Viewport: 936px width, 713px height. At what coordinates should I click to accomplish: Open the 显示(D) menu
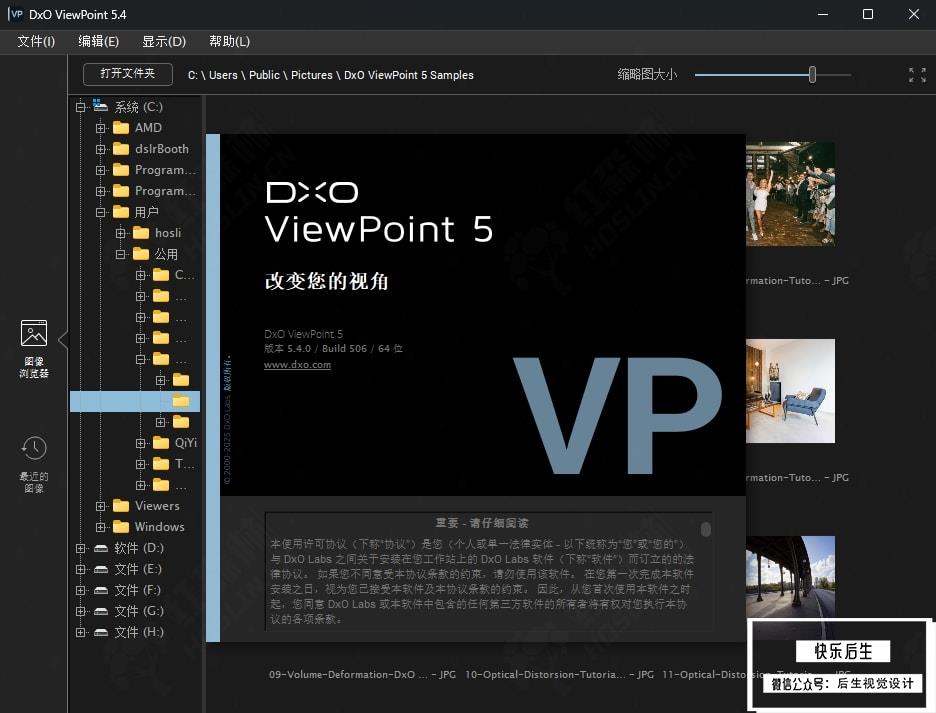pos(164,41)
